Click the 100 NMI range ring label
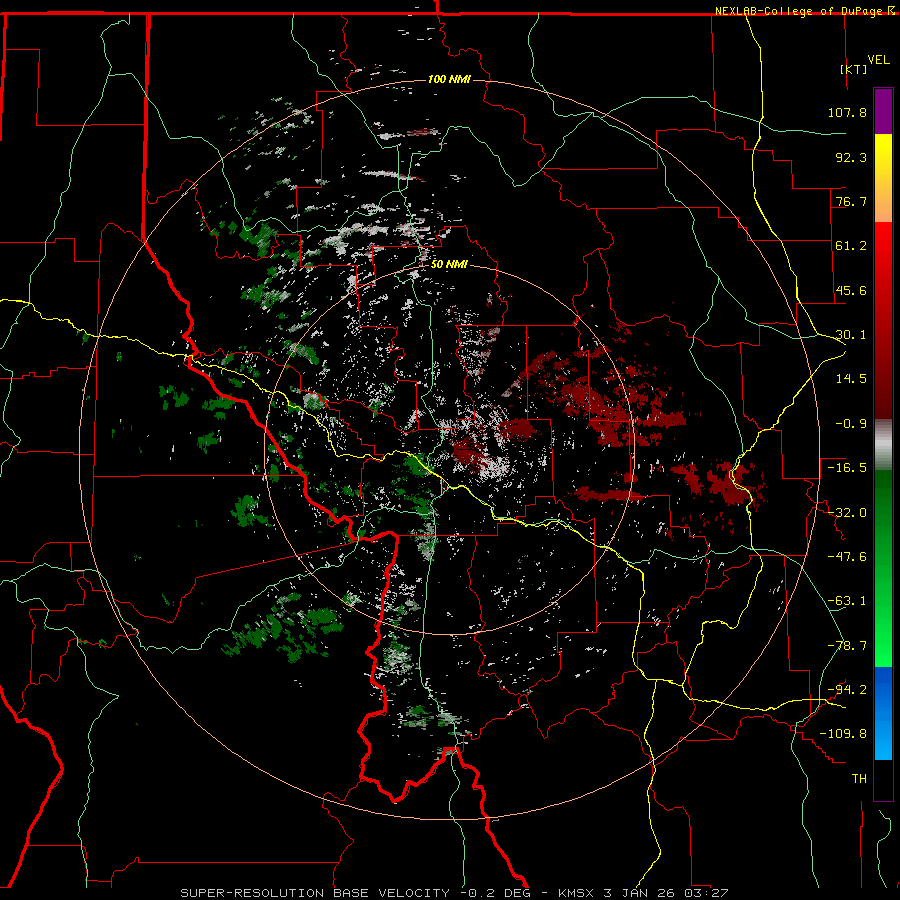The width and height of the screenshot is (900, 900). tap(449, 79)
